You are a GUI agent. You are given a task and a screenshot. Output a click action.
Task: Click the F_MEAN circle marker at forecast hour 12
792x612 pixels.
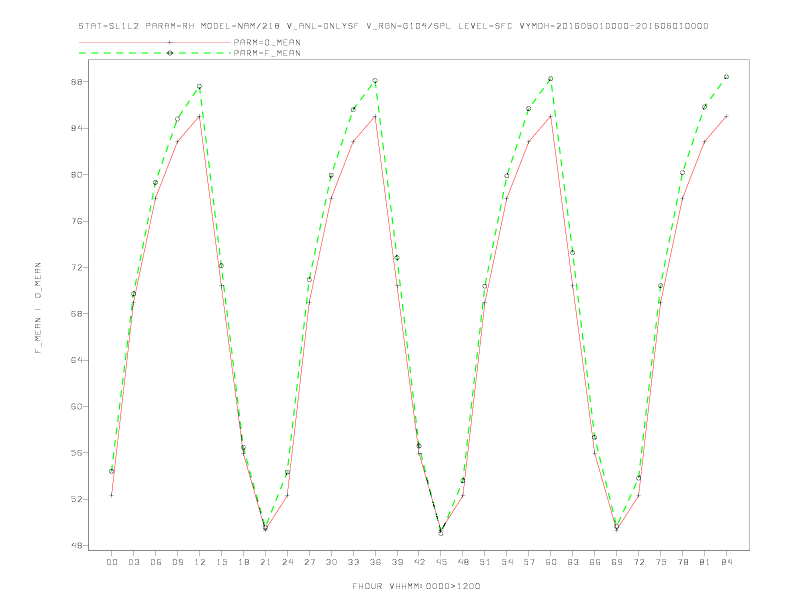[x=200, y=86]
